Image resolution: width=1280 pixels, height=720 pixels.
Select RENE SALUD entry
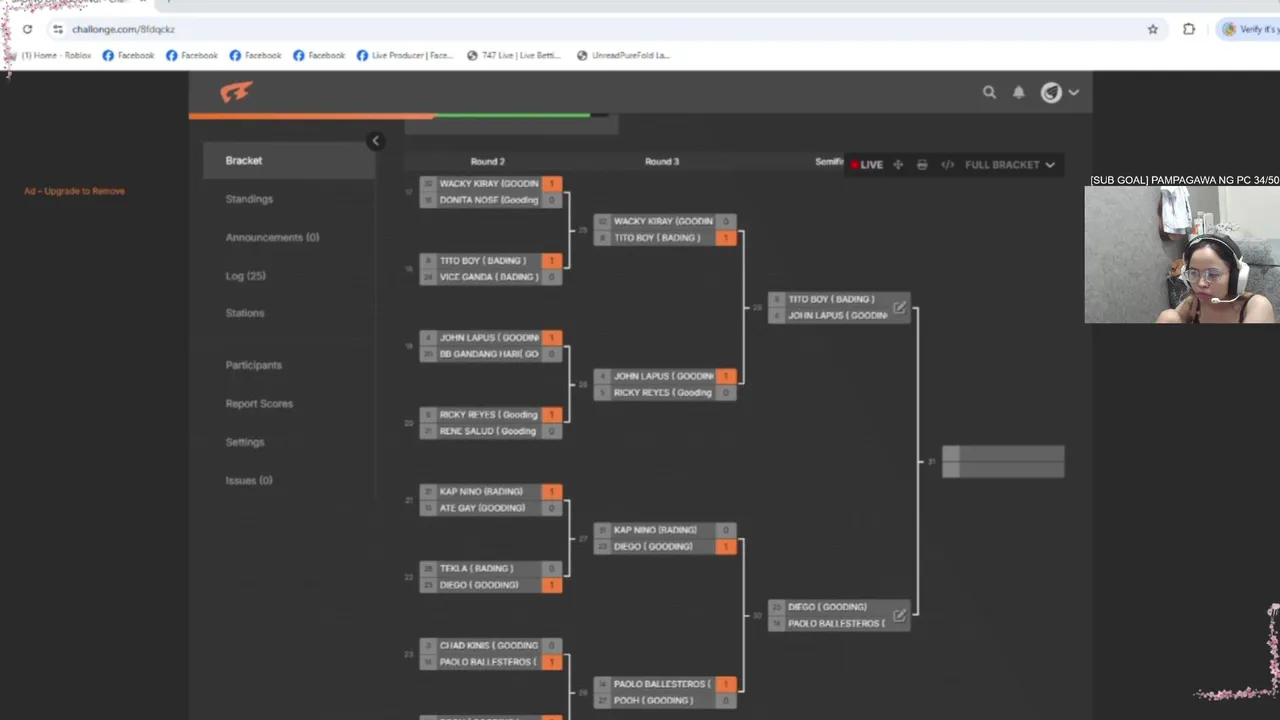[x=490, y=431]
